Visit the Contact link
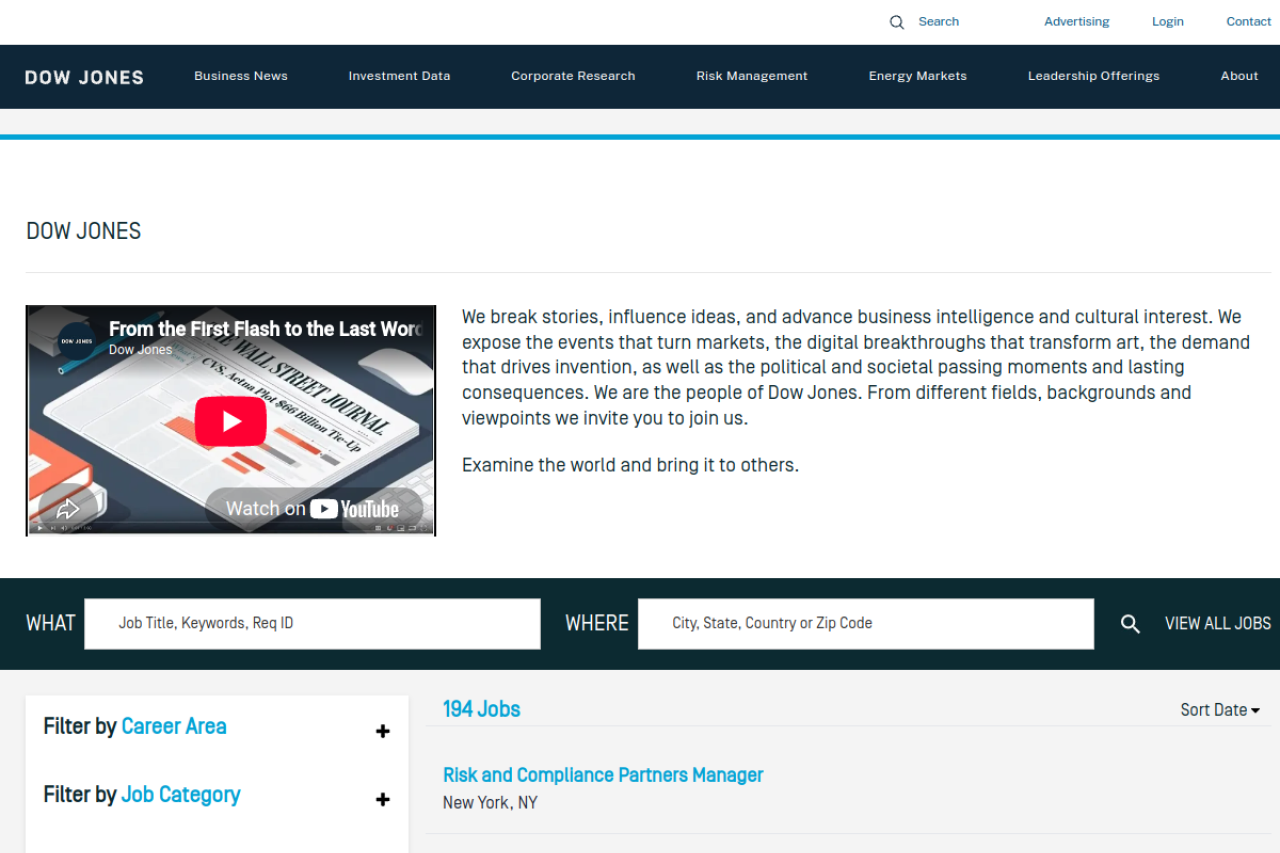The width and height of the screenshot is (1280, 853). click(x=1249, y=22)
